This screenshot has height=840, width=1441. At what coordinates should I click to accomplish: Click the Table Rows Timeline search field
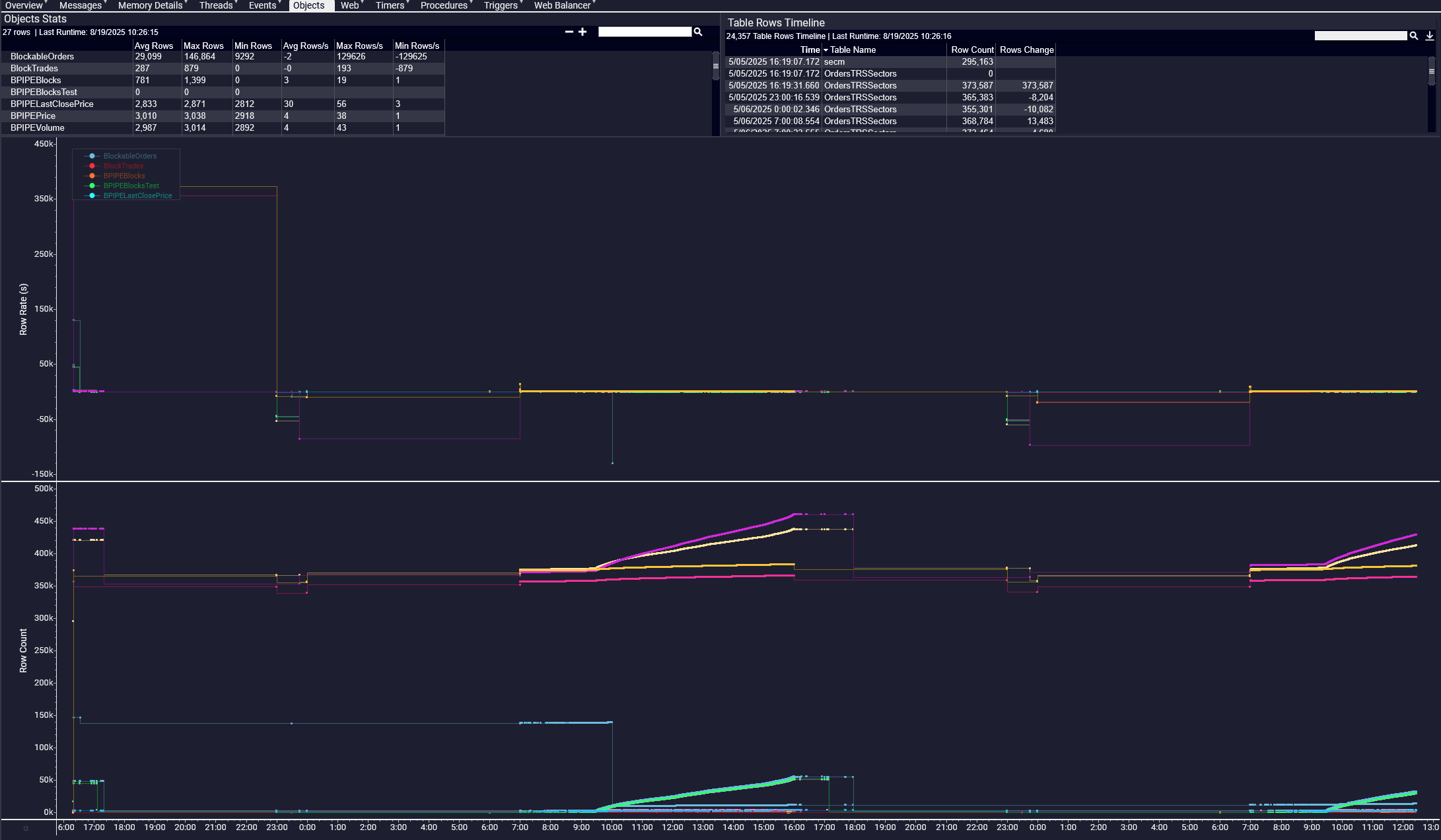(1360, 36)
